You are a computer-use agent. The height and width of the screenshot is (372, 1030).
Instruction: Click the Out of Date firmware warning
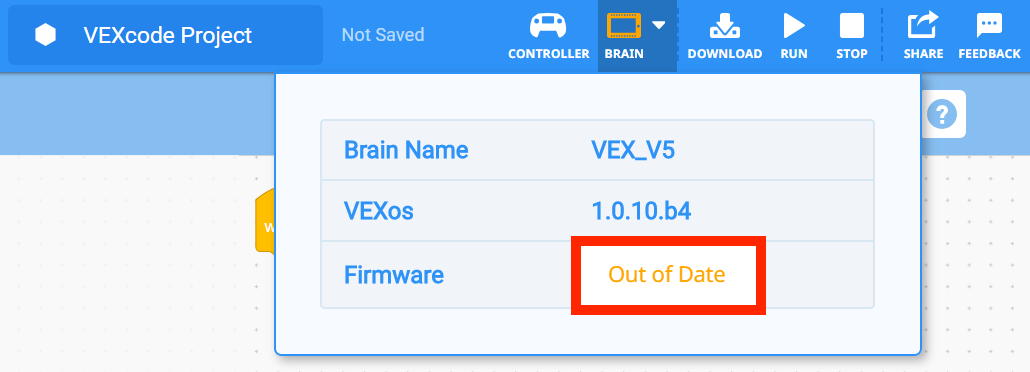(x=667, y=274)
